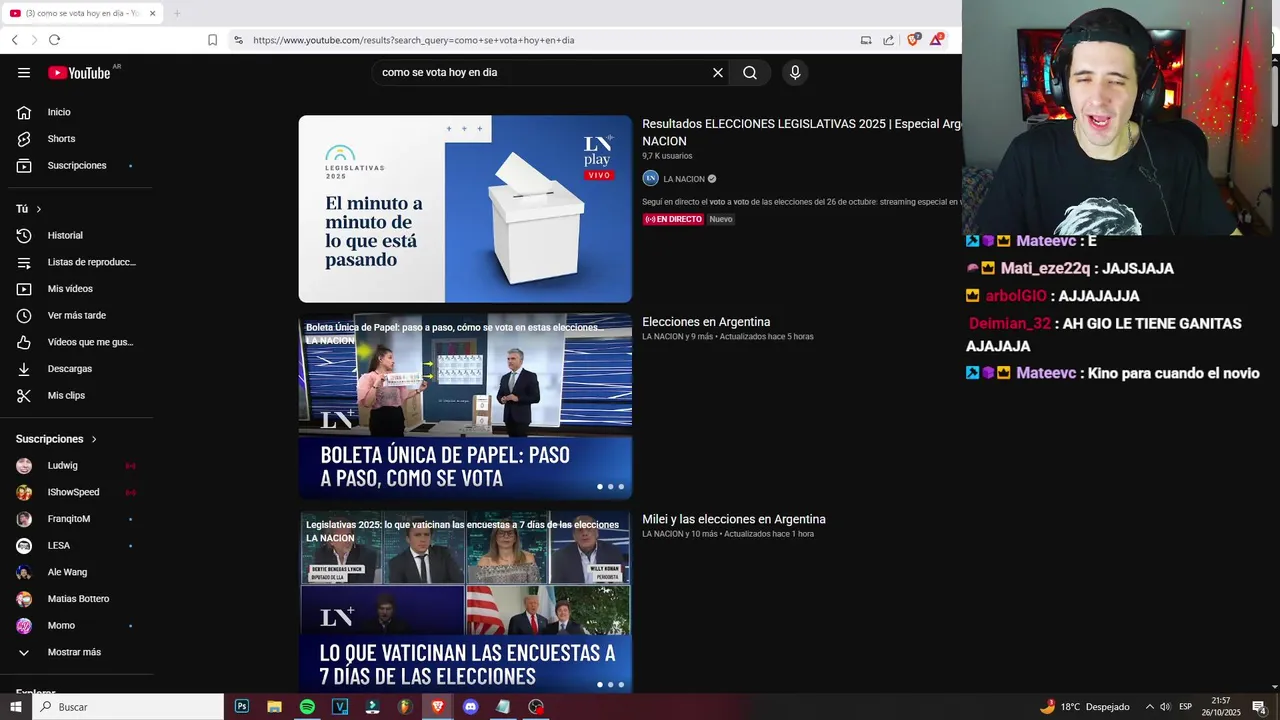1280x720 pixels.
Task: Open Discord from the taskbar
Action: (470, 707)
